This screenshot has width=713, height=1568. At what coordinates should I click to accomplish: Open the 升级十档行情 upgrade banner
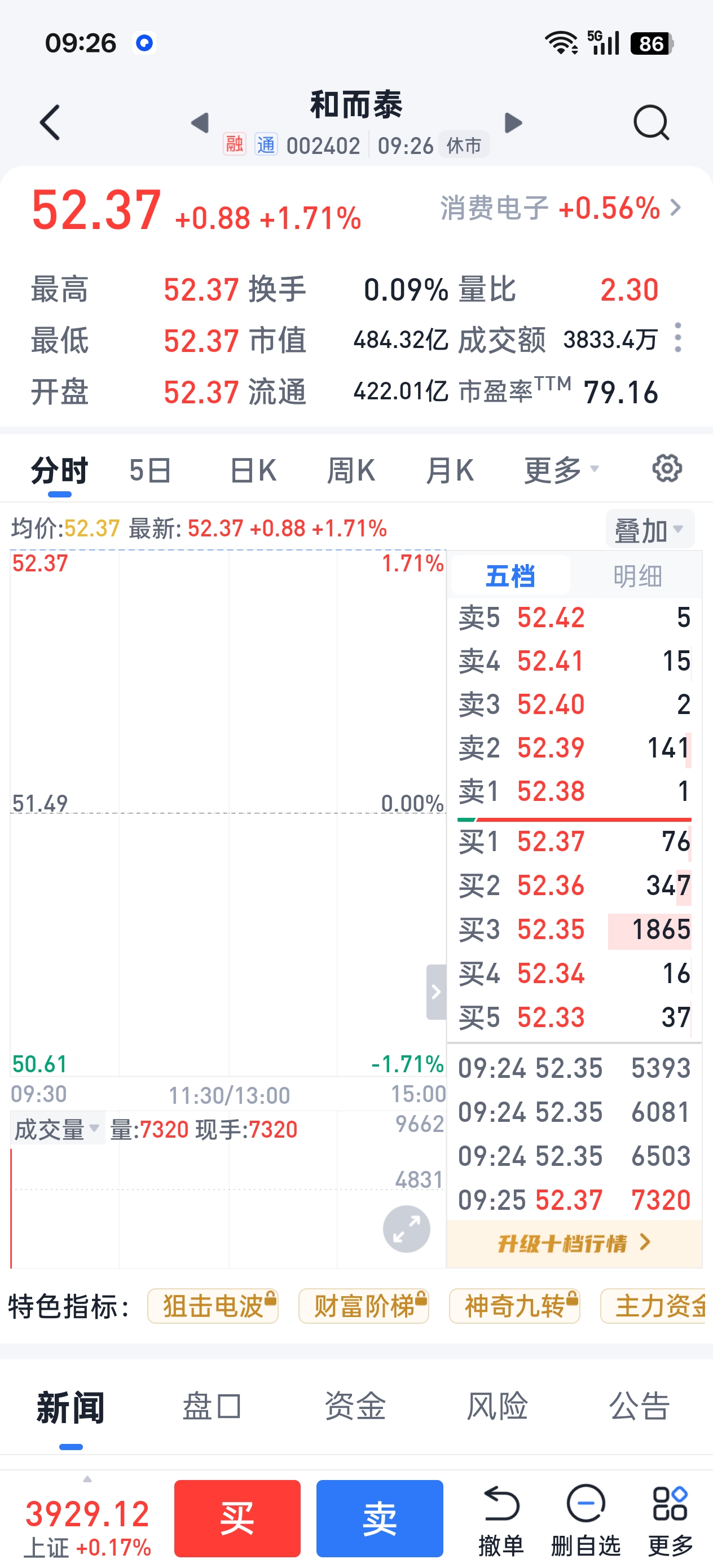(x=574, y=1243)
